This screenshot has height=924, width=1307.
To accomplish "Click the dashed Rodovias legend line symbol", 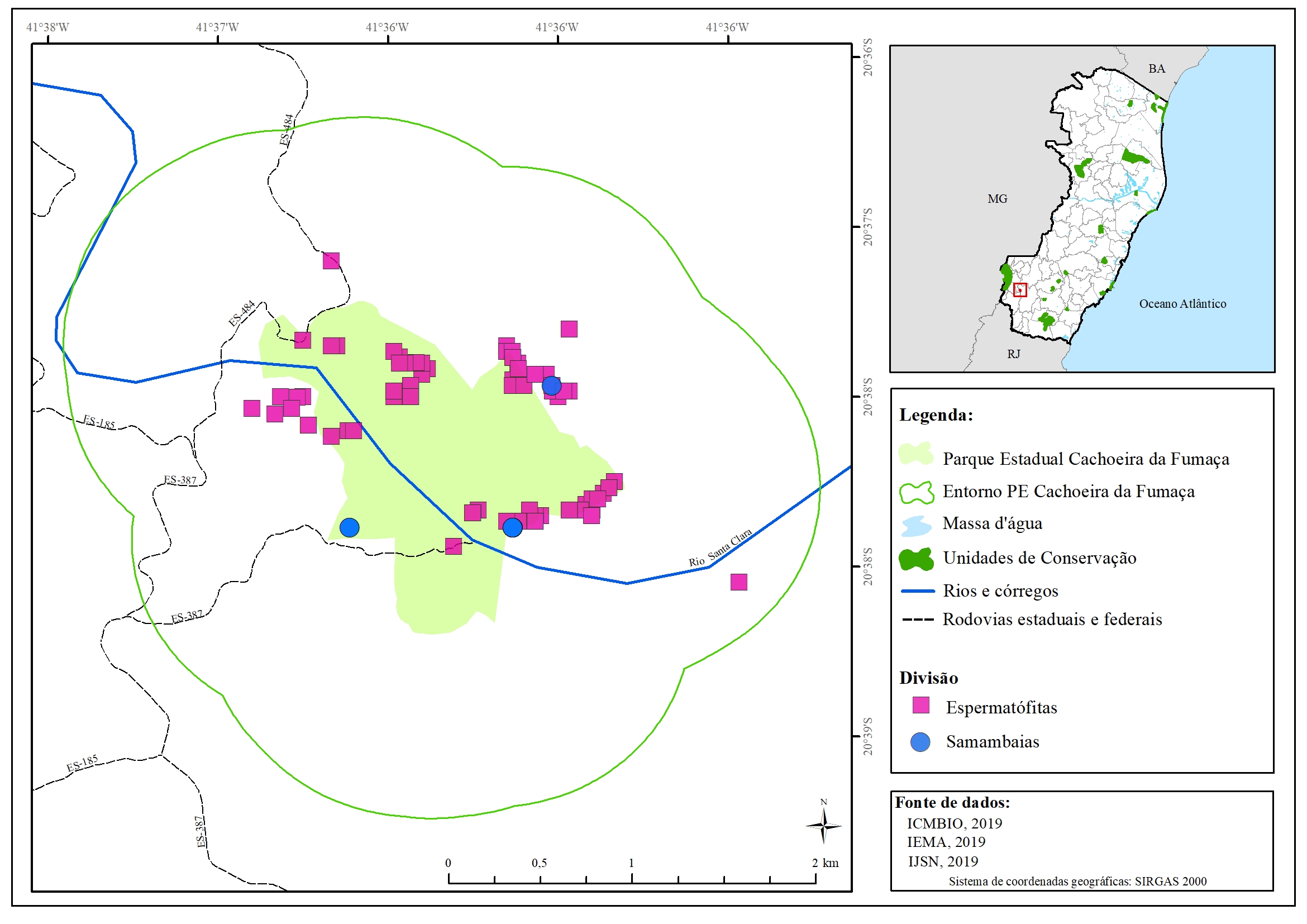I will pos(918,620).
